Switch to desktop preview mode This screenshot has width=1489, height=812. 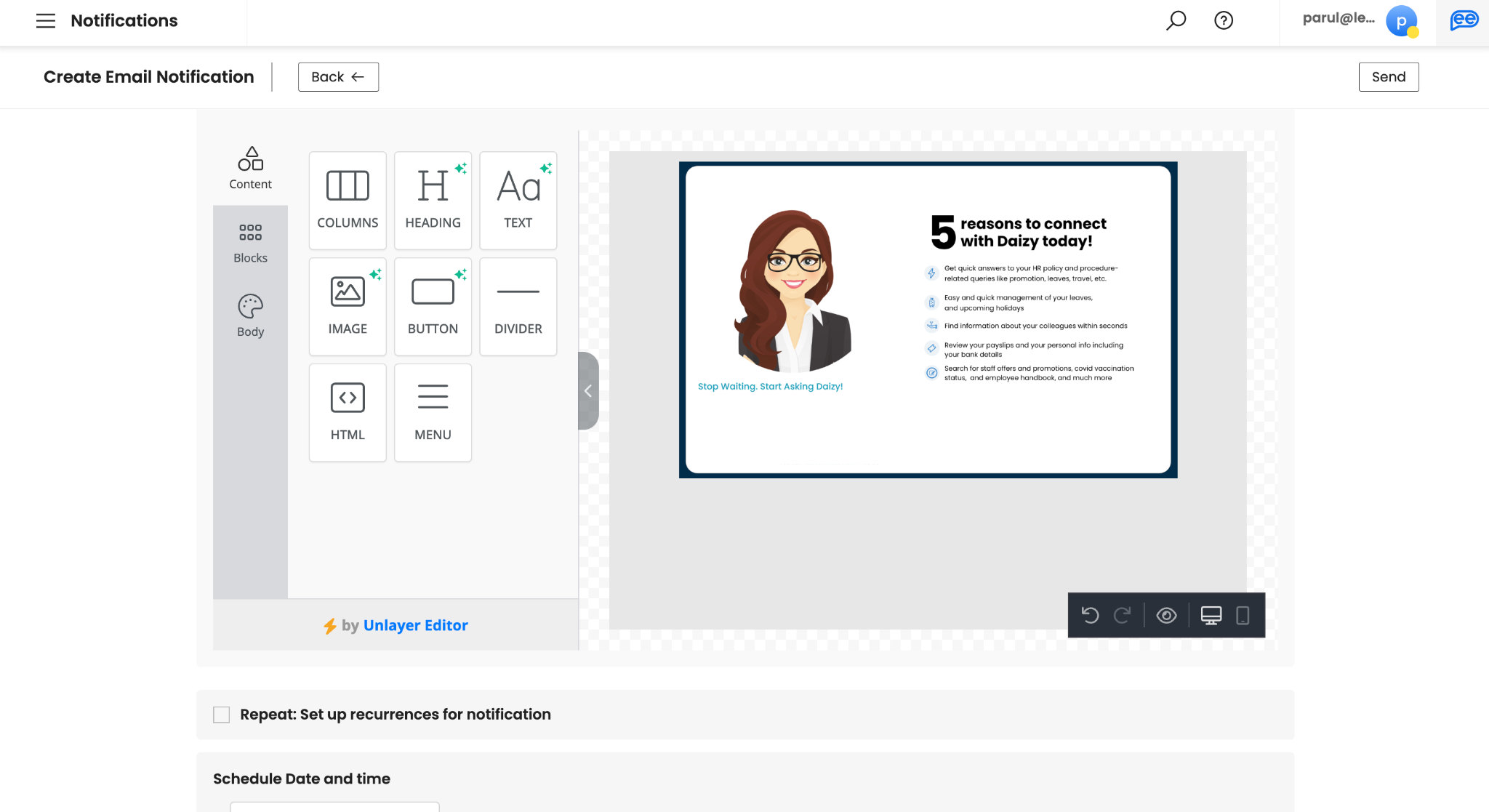point(1211,616)
